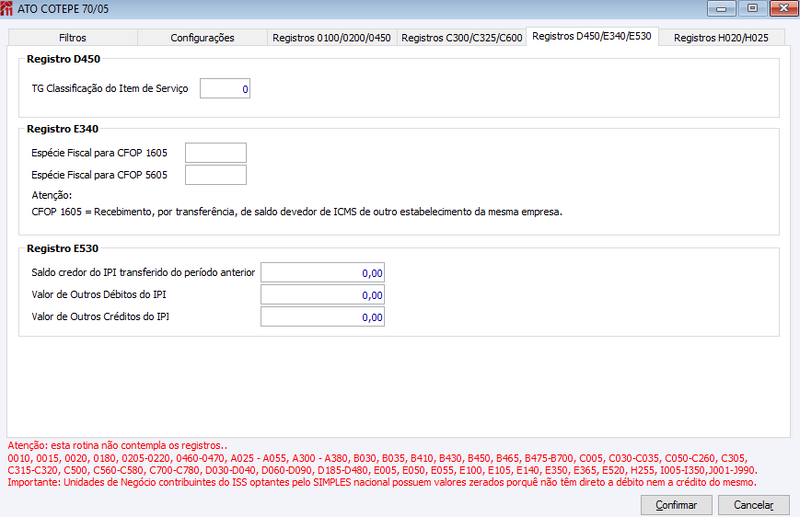The width and height of the screenshot is (800, 517).
Task: Click the TG Classificação do Item de Serviço field
Action: click(225, 89)
